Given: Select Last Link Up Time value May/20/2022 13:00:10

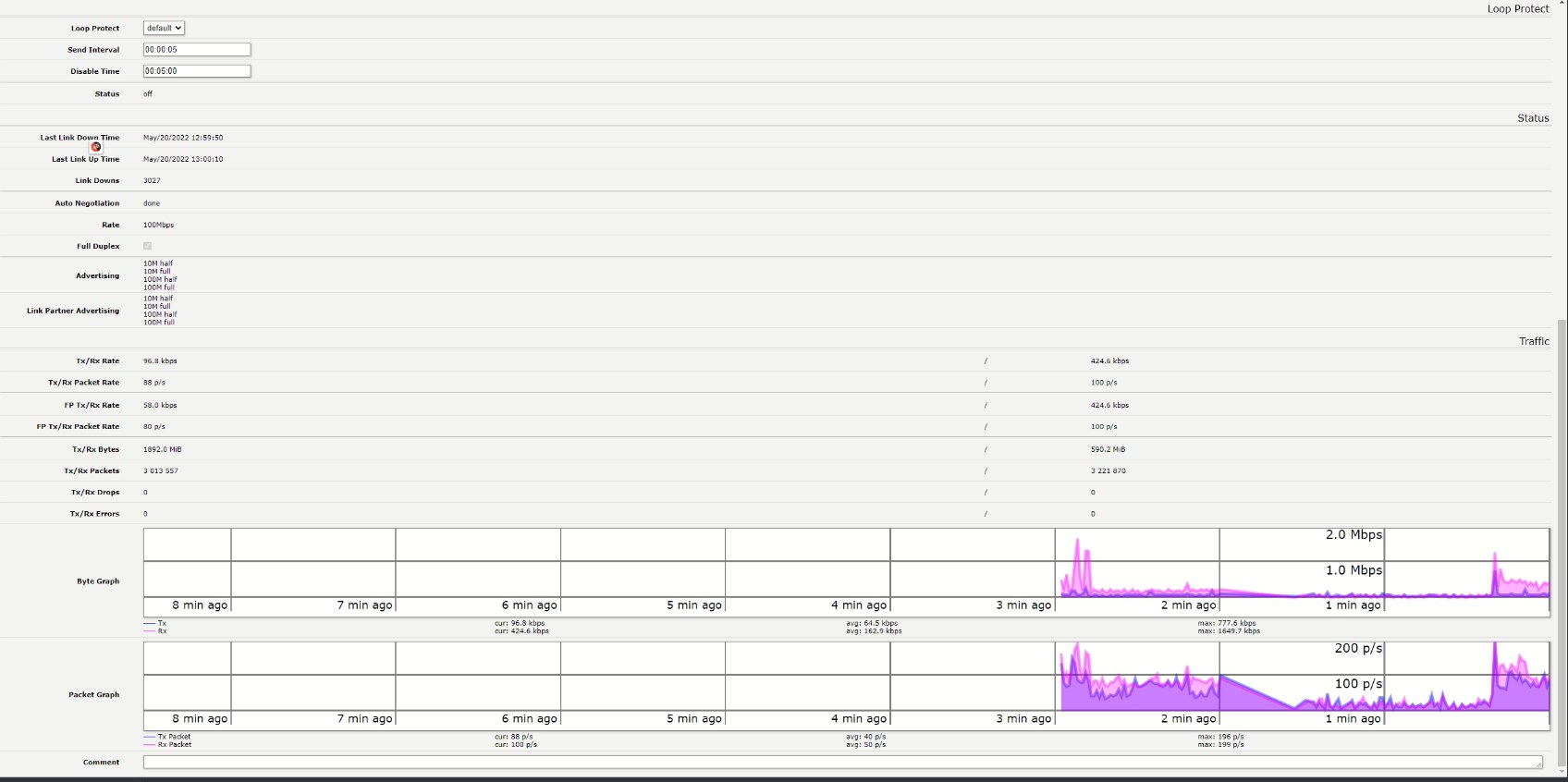Looking at the screenshot, I should 183,159.
